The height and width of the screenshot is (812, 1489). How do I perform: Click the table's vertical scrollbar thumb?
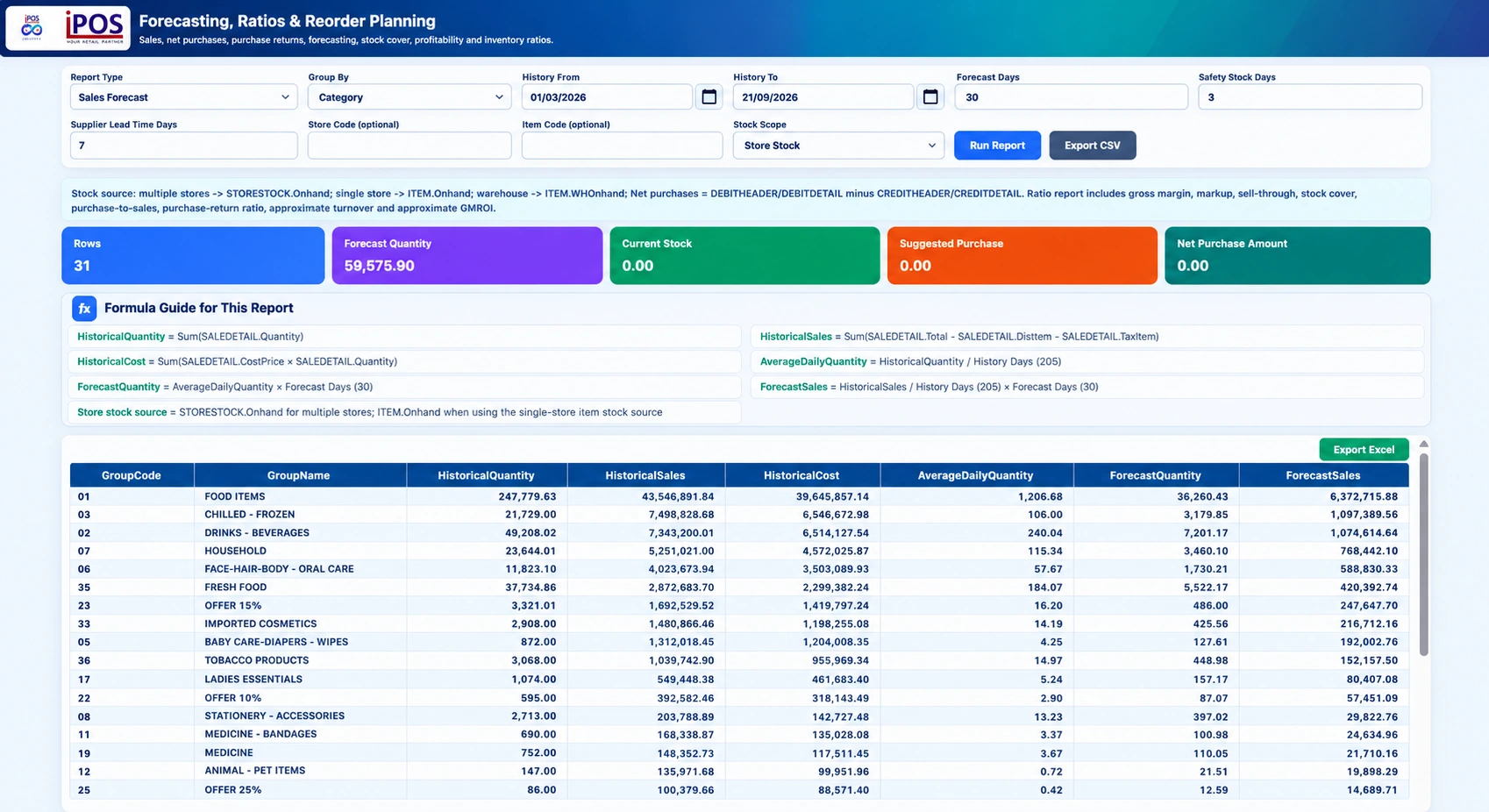click(1423, 554)
